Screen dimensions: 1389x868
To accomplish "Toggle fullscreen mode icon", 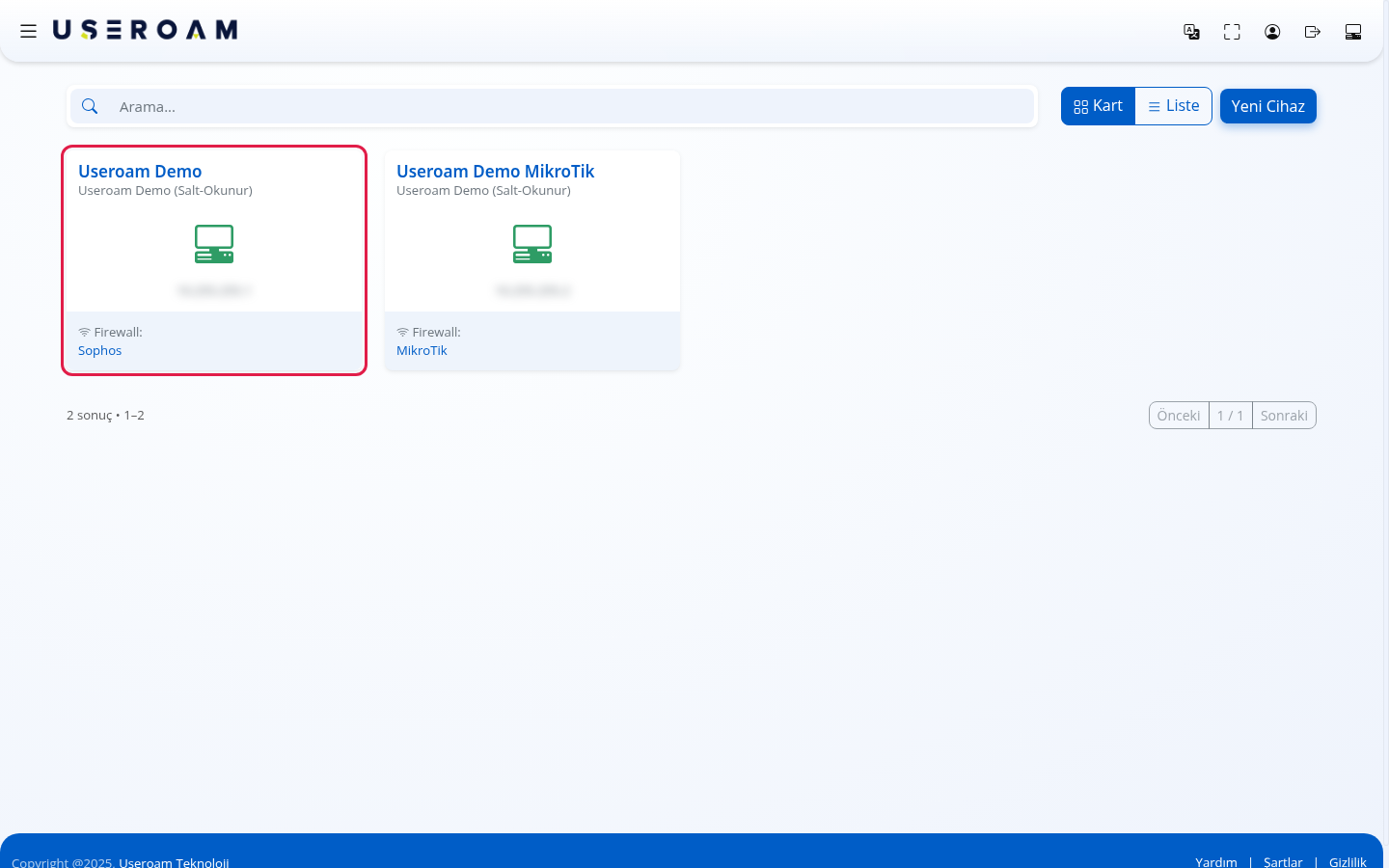I will [1232, 32].
